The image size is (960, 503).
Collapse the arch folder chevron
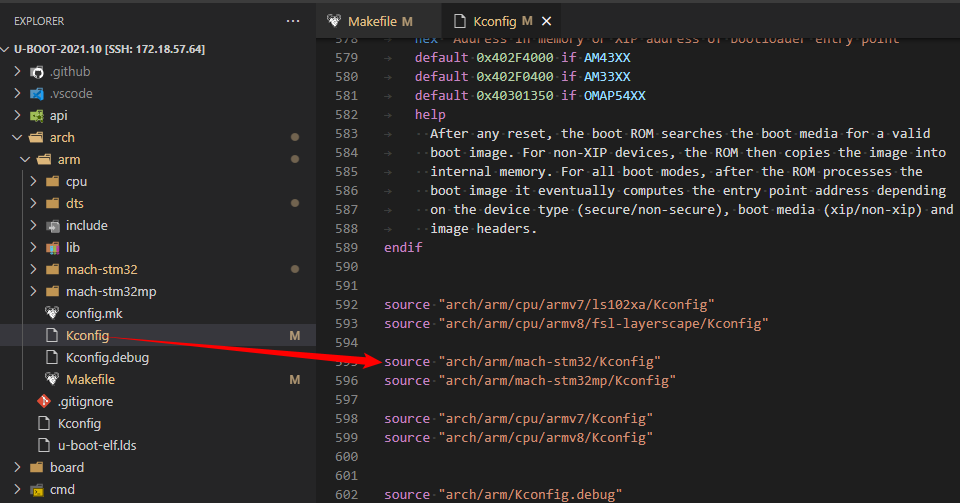click(x=18, y=138)
